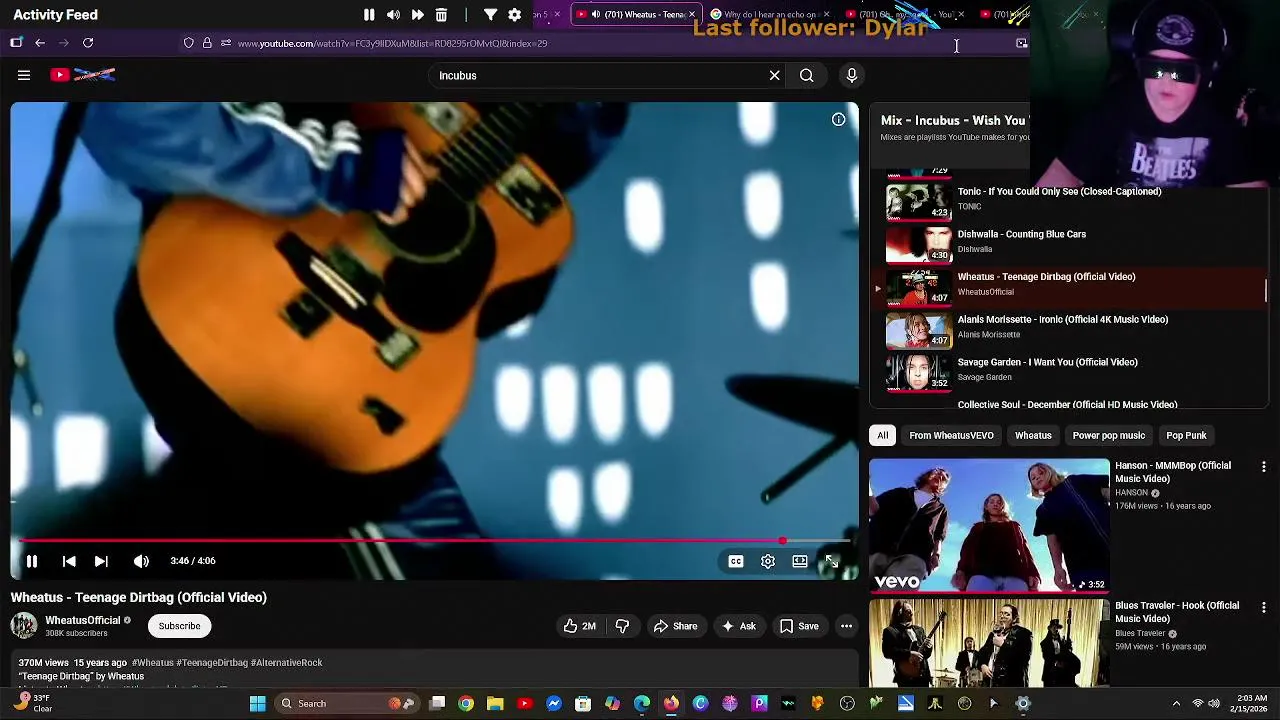Show hidden system tray icons
The image size is (1280, 720).
1176,704
